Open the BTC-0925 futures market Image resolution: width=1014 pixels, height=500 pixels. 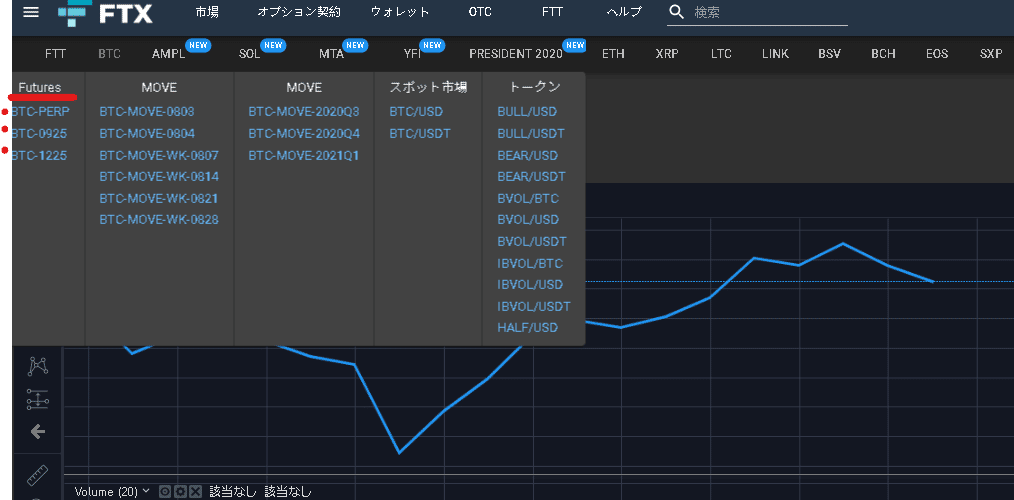(x=39, y=134)
